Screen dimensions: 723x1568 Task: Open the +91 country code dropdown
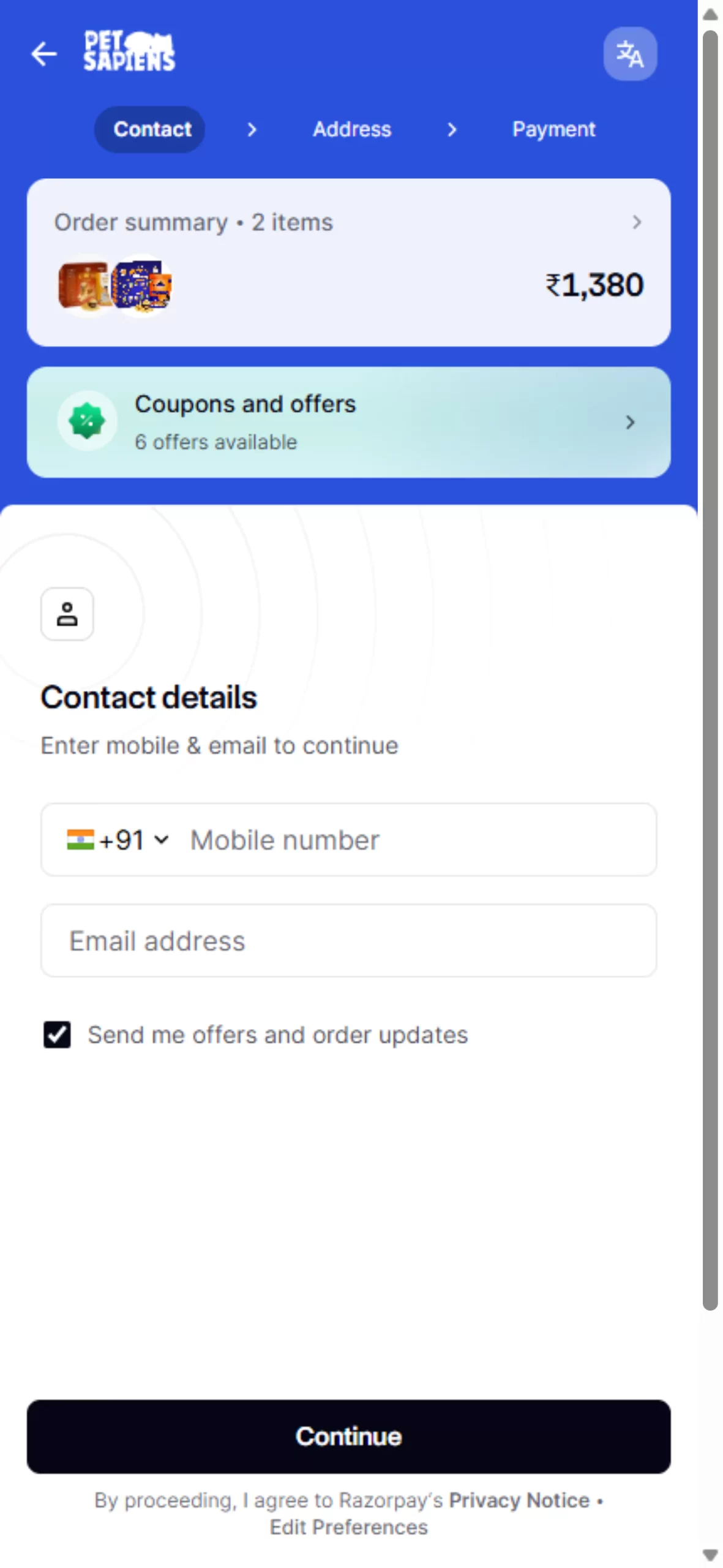click(x=133, y=840)
